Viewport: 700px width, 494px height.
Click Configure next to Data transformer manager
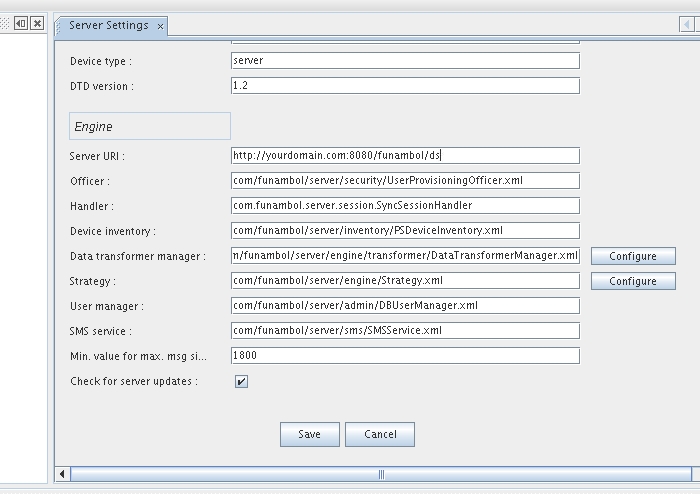(632, 256)
